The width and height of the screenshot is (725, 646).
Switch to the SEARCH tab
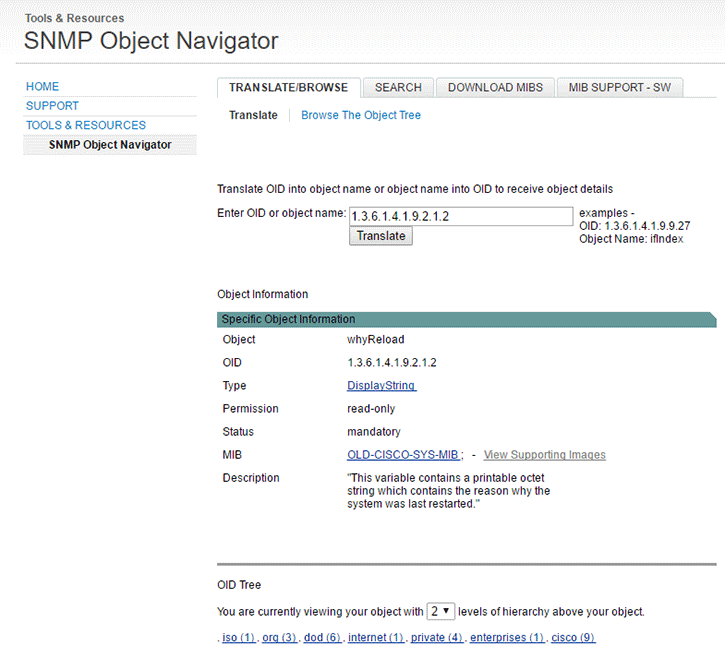(x=398, y=87)
